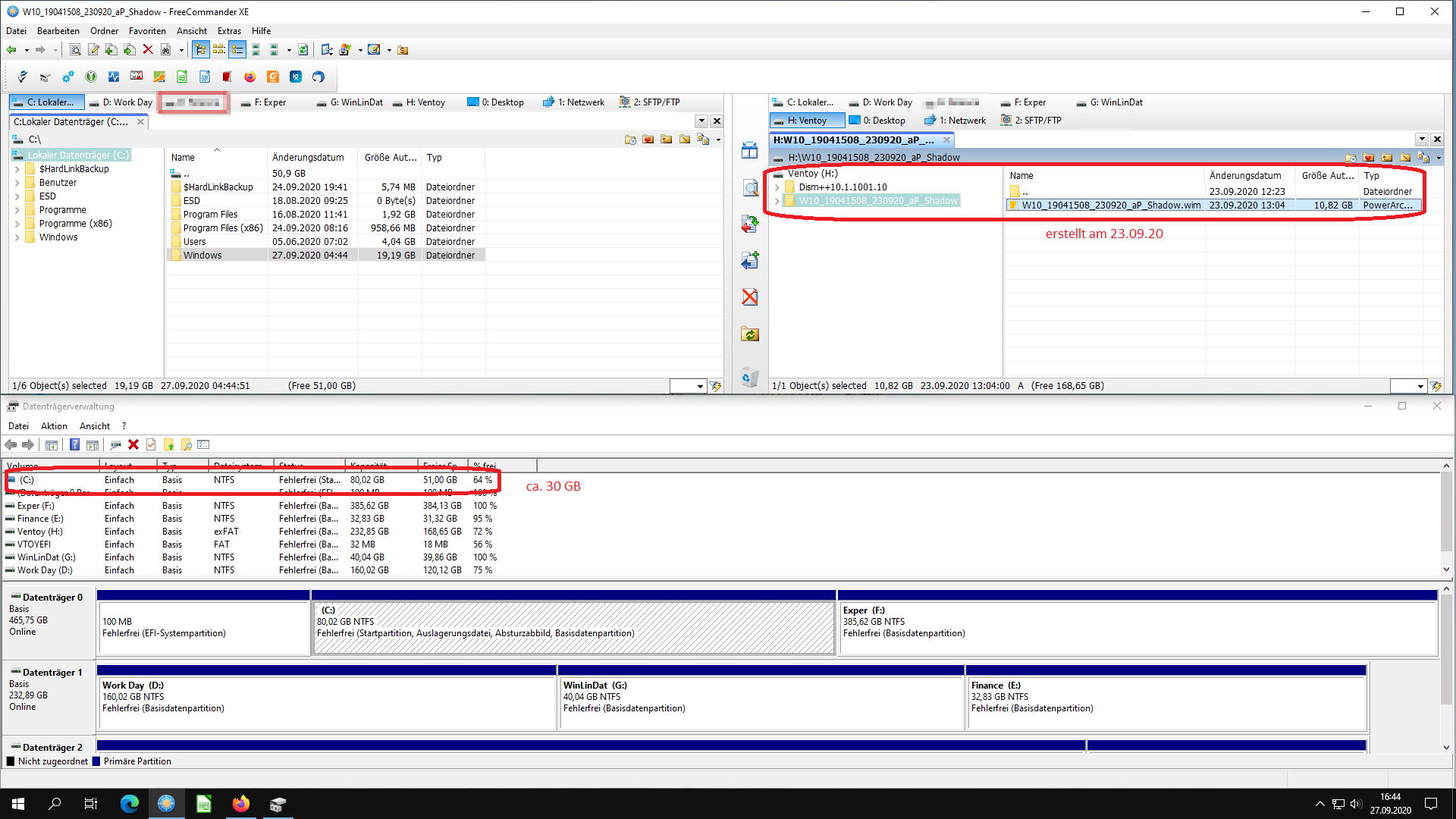Click the blue gears icon in application toolbar
Viewport: 1456px width, 819px height.
click(68, 77)
